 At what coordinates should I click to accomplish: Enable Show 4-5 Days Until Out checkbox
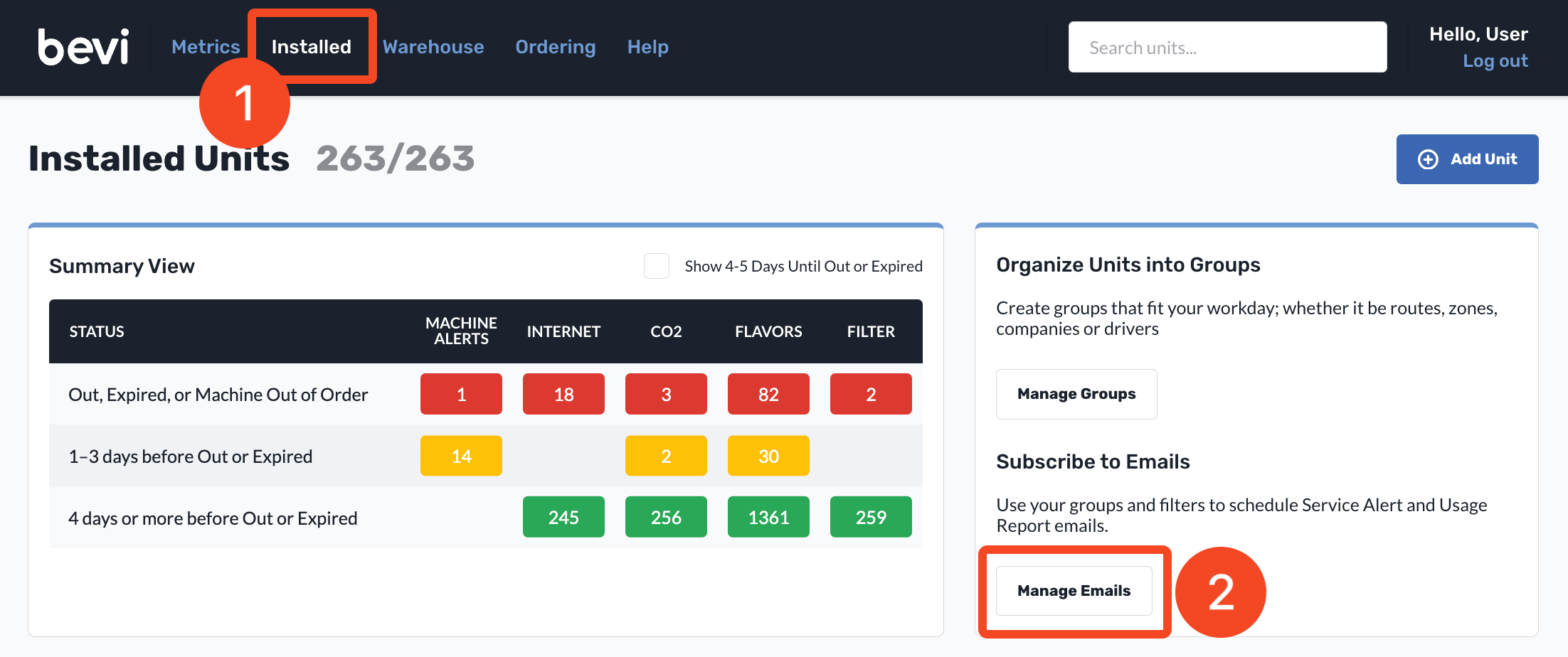coord(656,266)
